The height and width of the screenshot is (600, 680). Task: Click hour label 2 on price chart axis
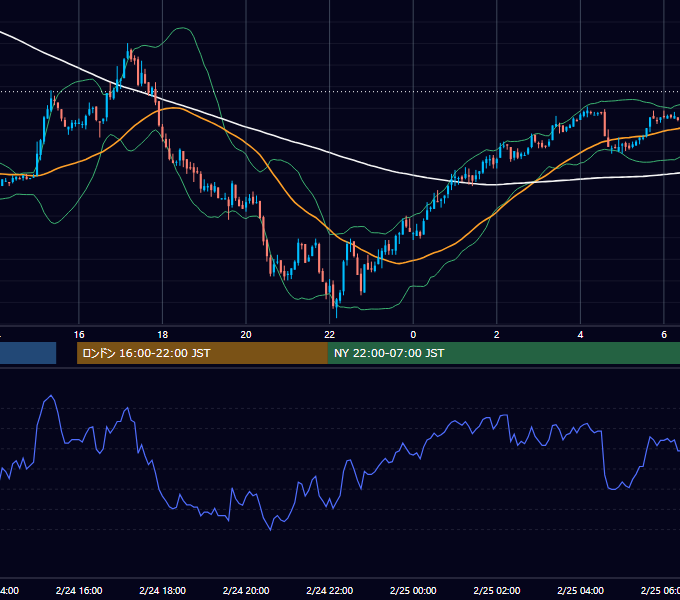pos(497,335)
